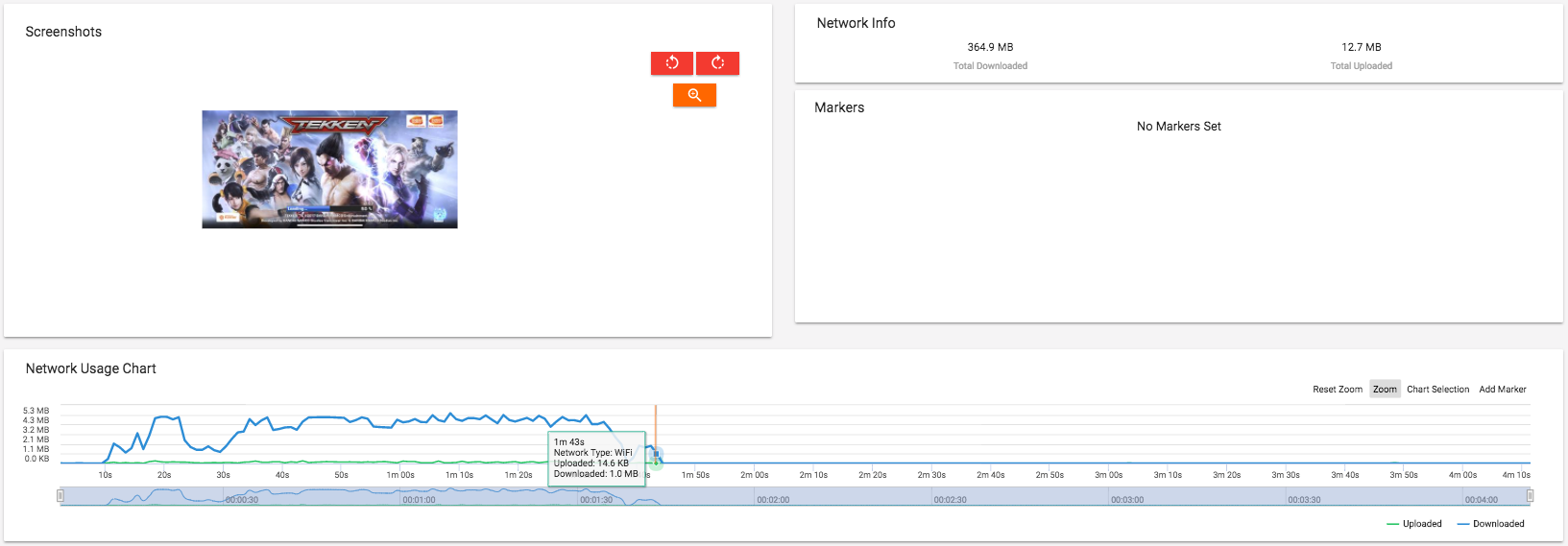Click the Screenshots panel heading
This screenshot has width=1568, height=546.
tap(63, 32)
